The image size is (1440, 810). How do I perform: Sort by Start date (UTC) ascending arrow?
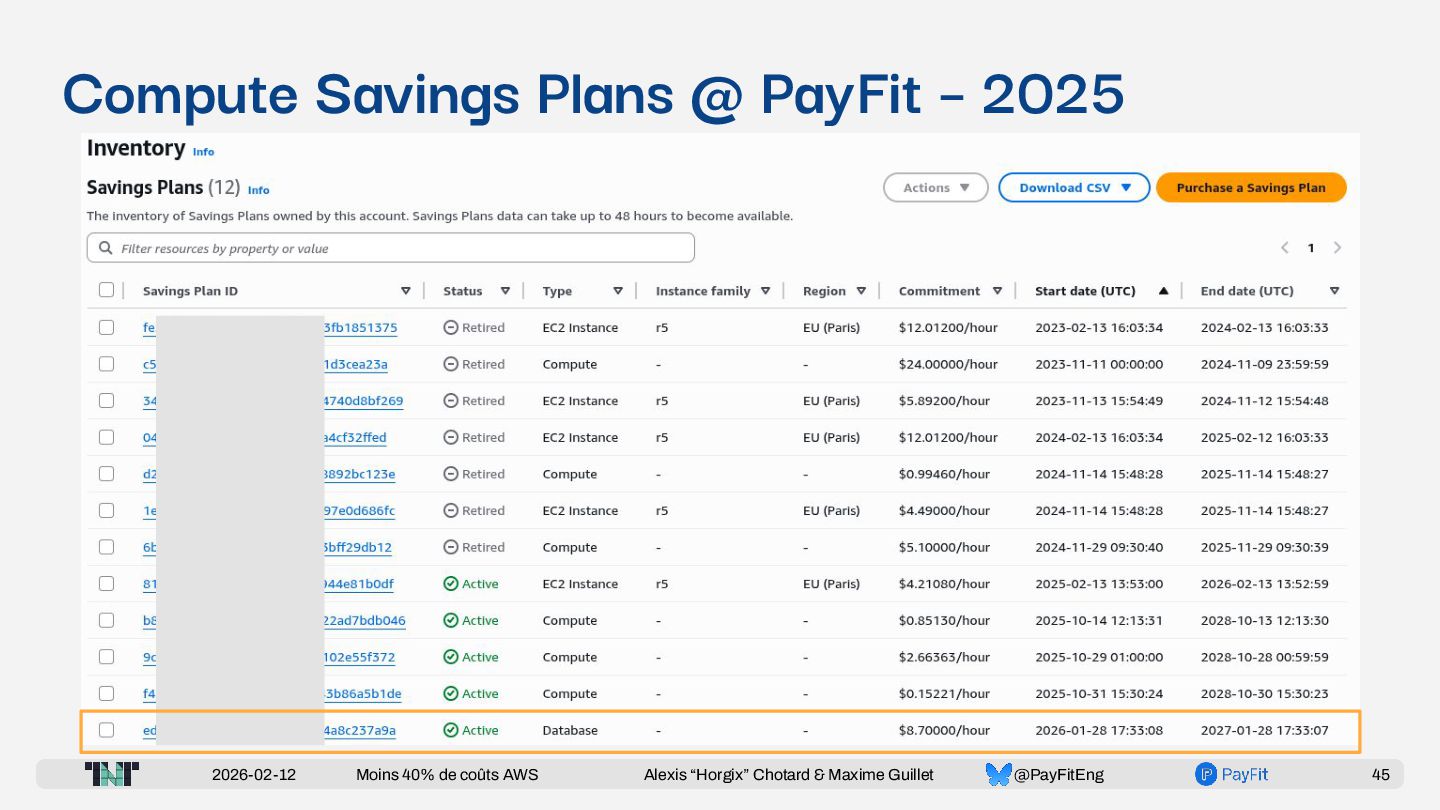click(1163, 291)
